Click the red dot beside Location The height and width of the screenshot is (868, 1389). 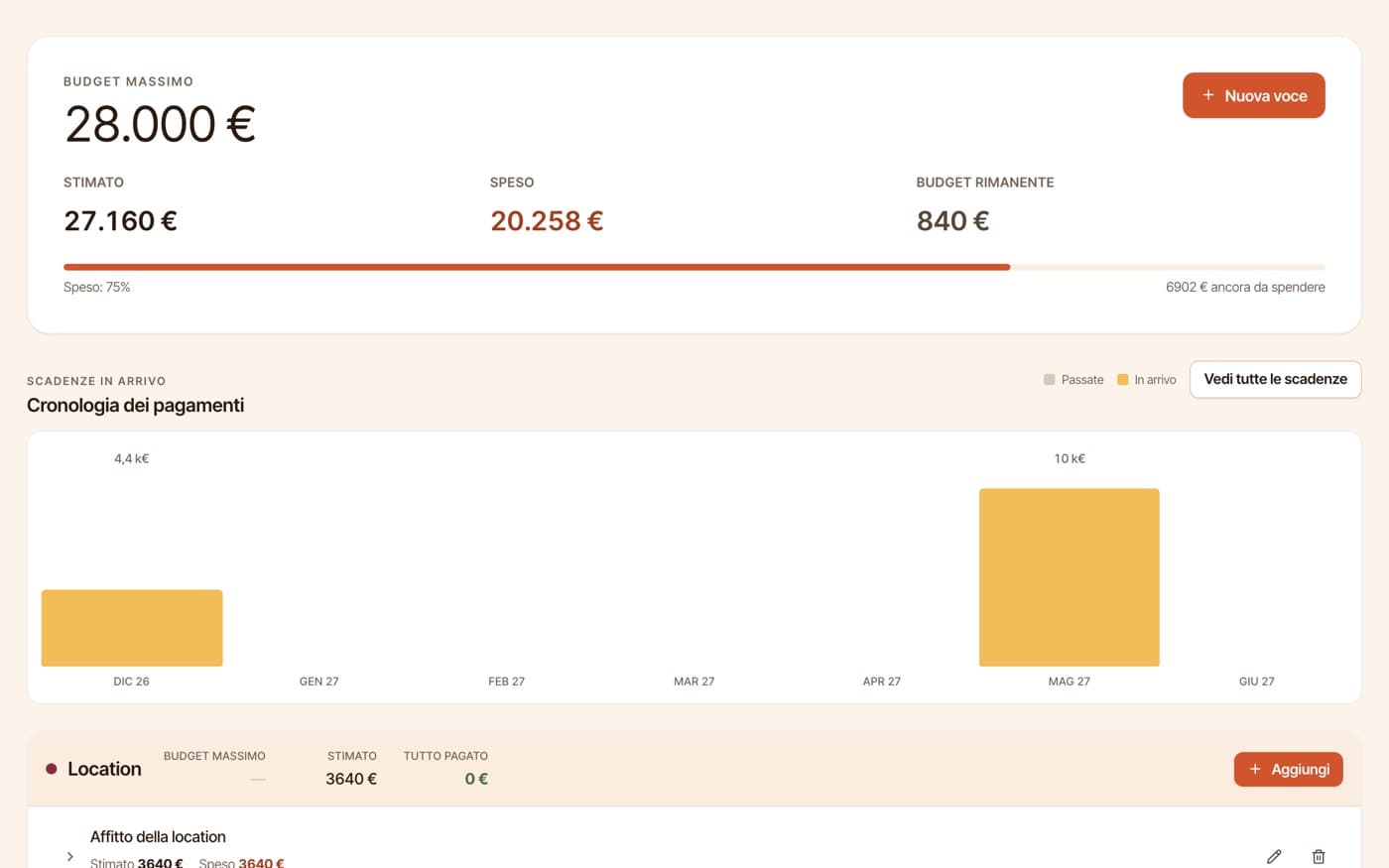52,769
